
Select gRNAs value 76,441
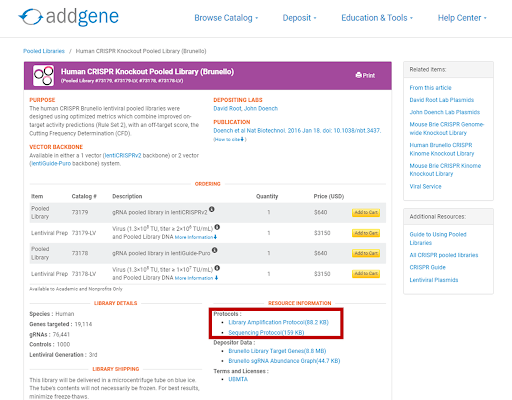click(61, 334)
